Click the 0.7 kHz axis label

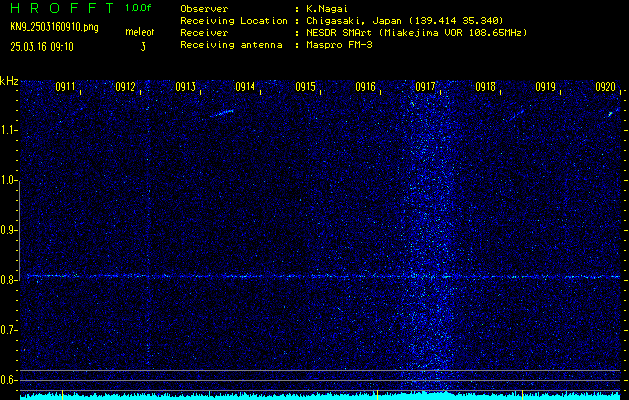tap(8, 330)
